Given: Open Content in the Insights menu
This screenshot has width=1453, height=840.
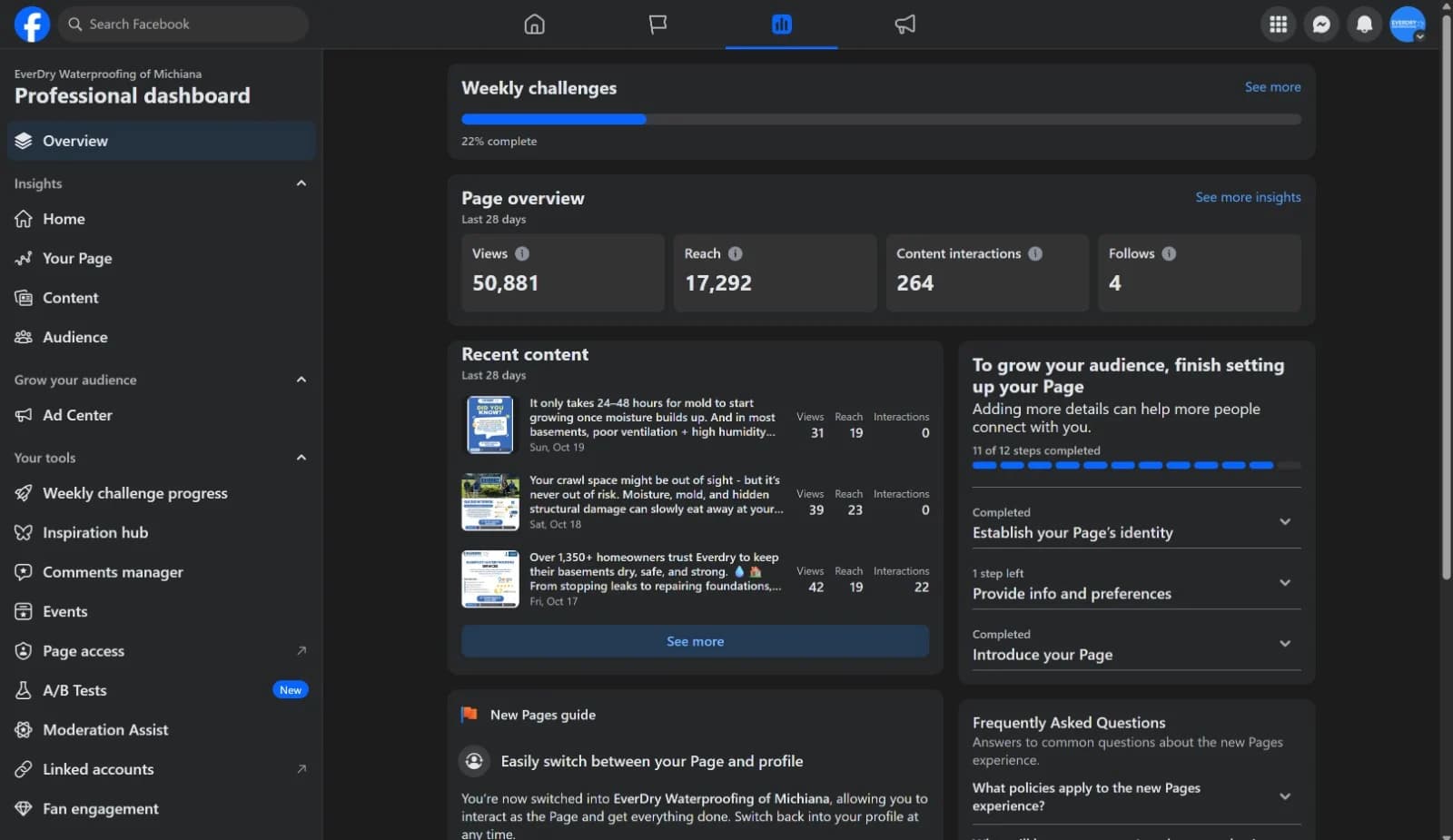Looking at the screenshot, I should point(162,298).
